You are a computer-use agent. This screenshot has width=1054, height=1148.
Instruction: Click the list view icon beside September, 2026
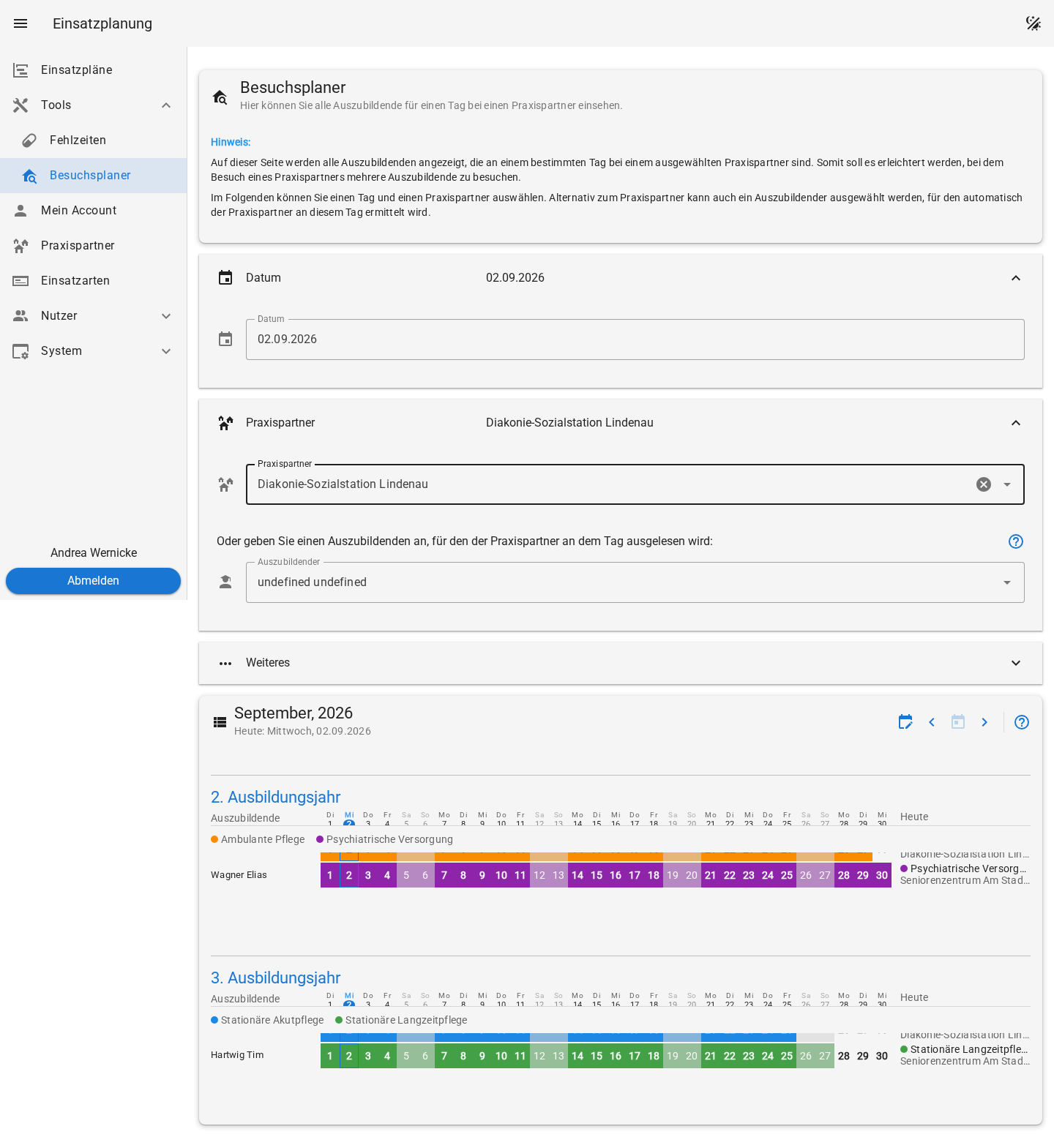[x=220, y=722]
